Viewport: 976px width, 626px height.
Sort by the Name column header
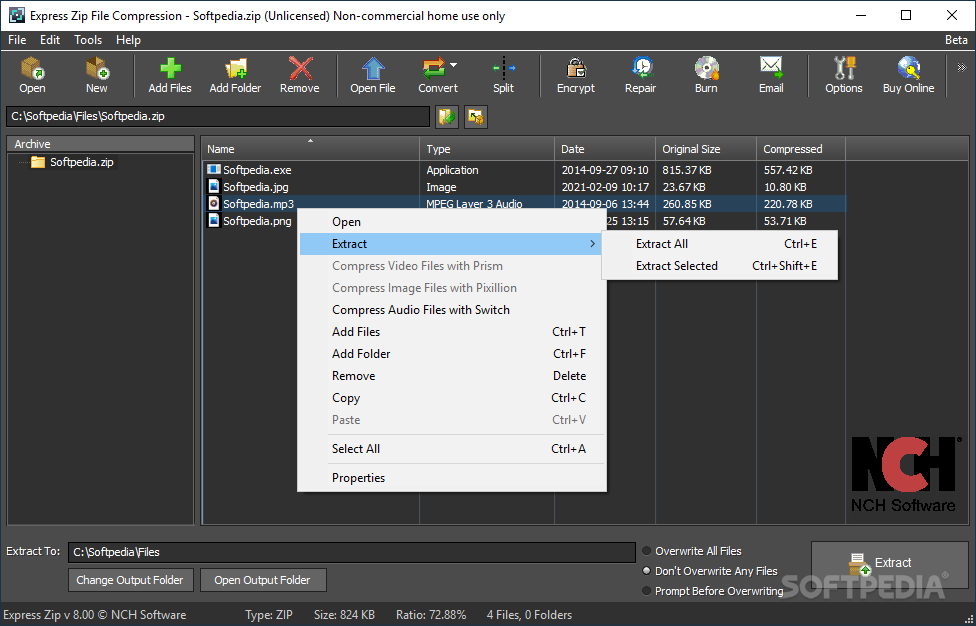310,149
